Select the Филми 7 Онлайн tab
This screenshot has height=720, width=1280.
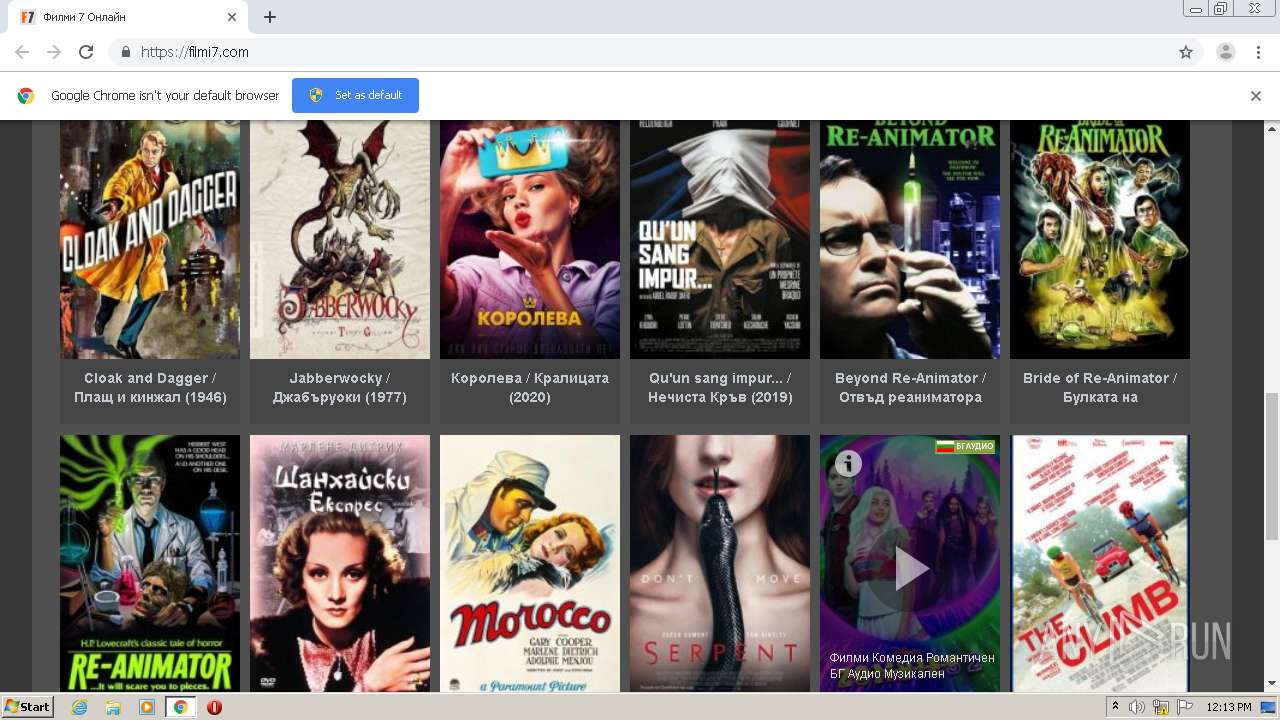pos(130,17)
